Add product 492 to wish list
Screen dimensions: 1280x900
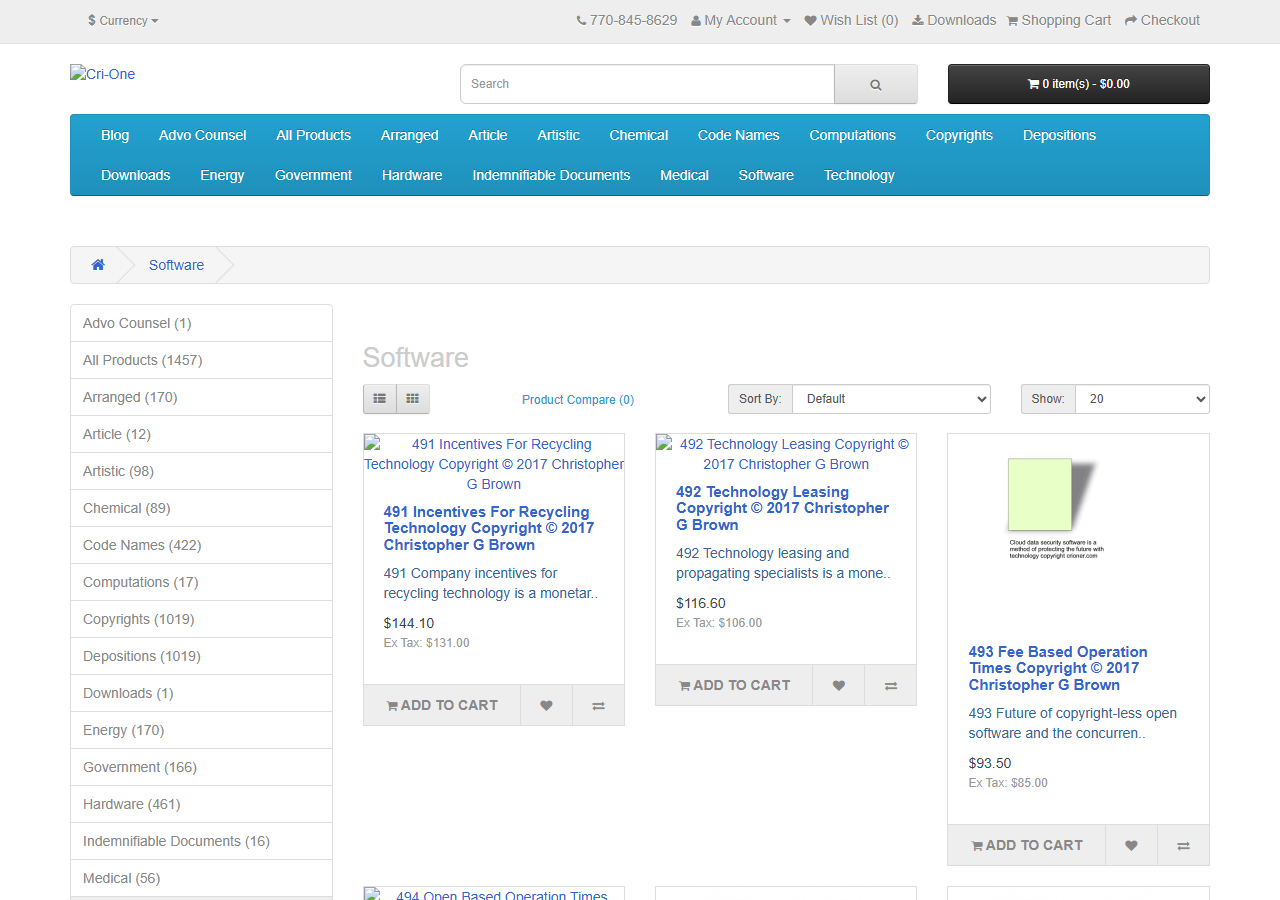coord(838,685)
